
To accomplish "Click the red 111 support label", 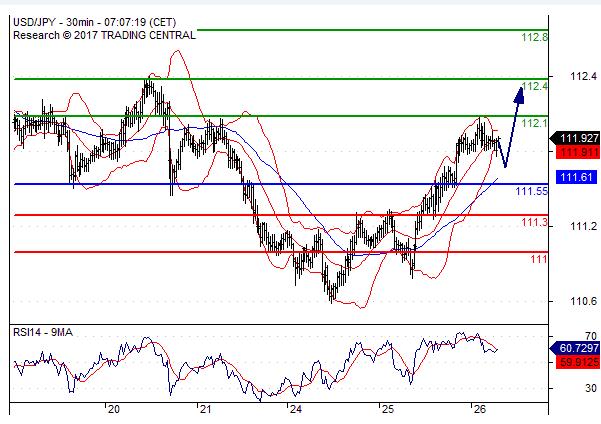I will [539, 259].
